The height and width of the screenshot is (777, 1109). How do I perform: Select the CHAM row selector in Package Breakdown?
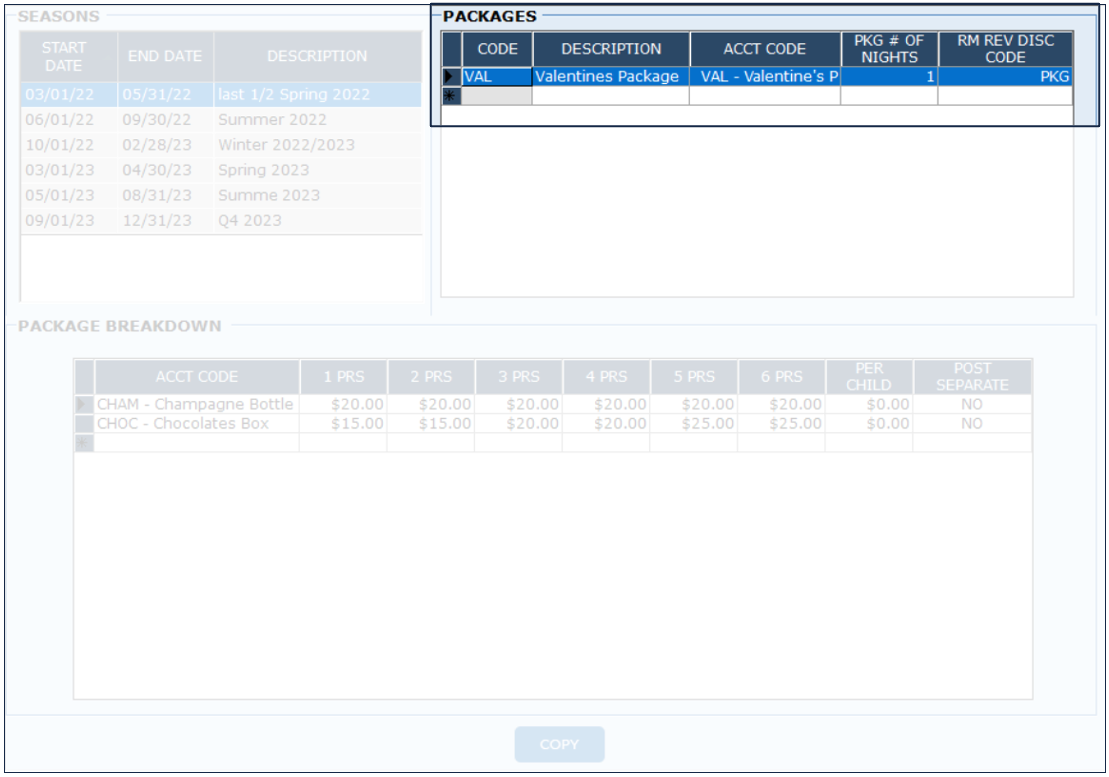84,405
